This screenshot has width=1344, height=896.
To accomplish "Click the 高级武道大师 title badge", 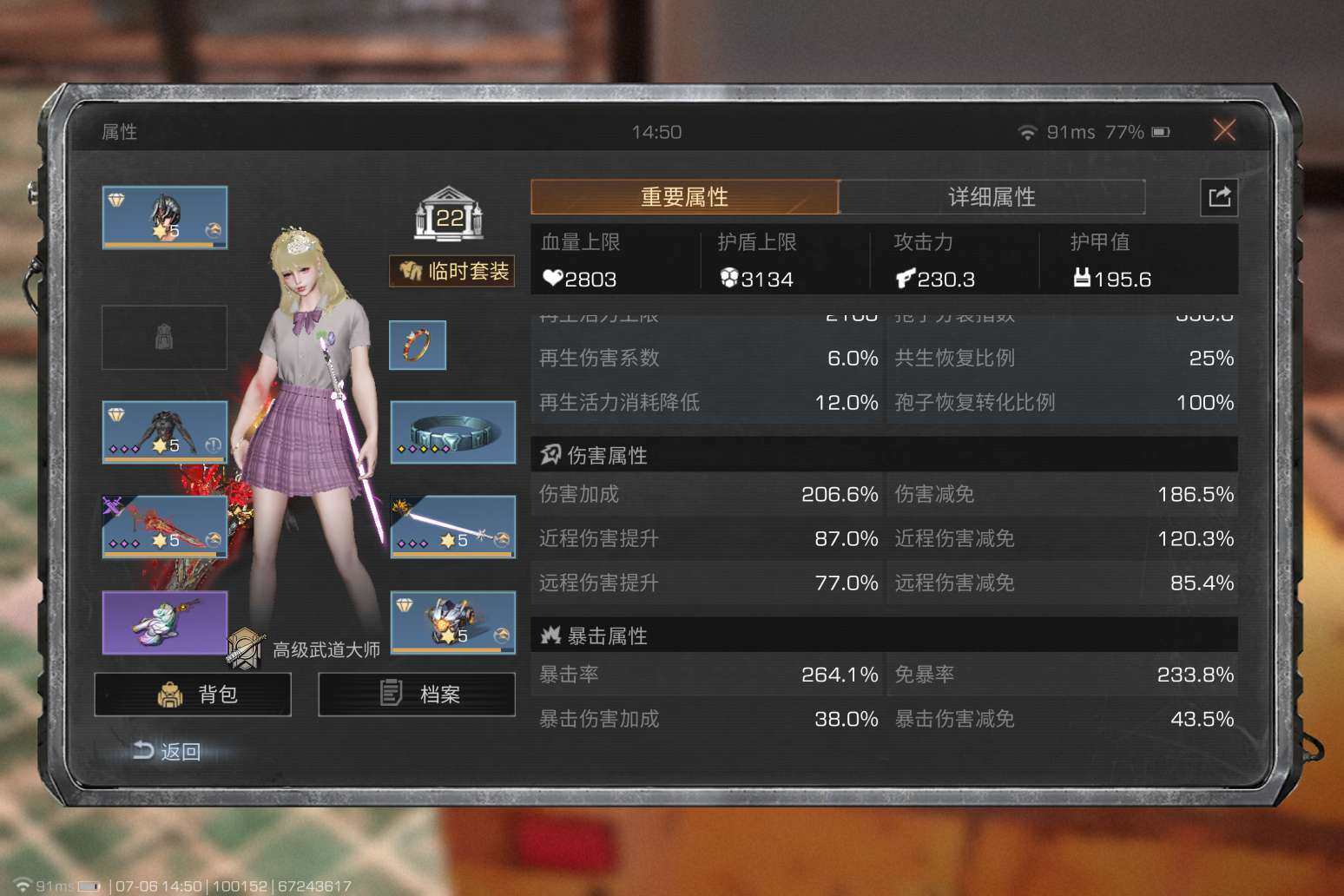I will click(x=304, y=649).
